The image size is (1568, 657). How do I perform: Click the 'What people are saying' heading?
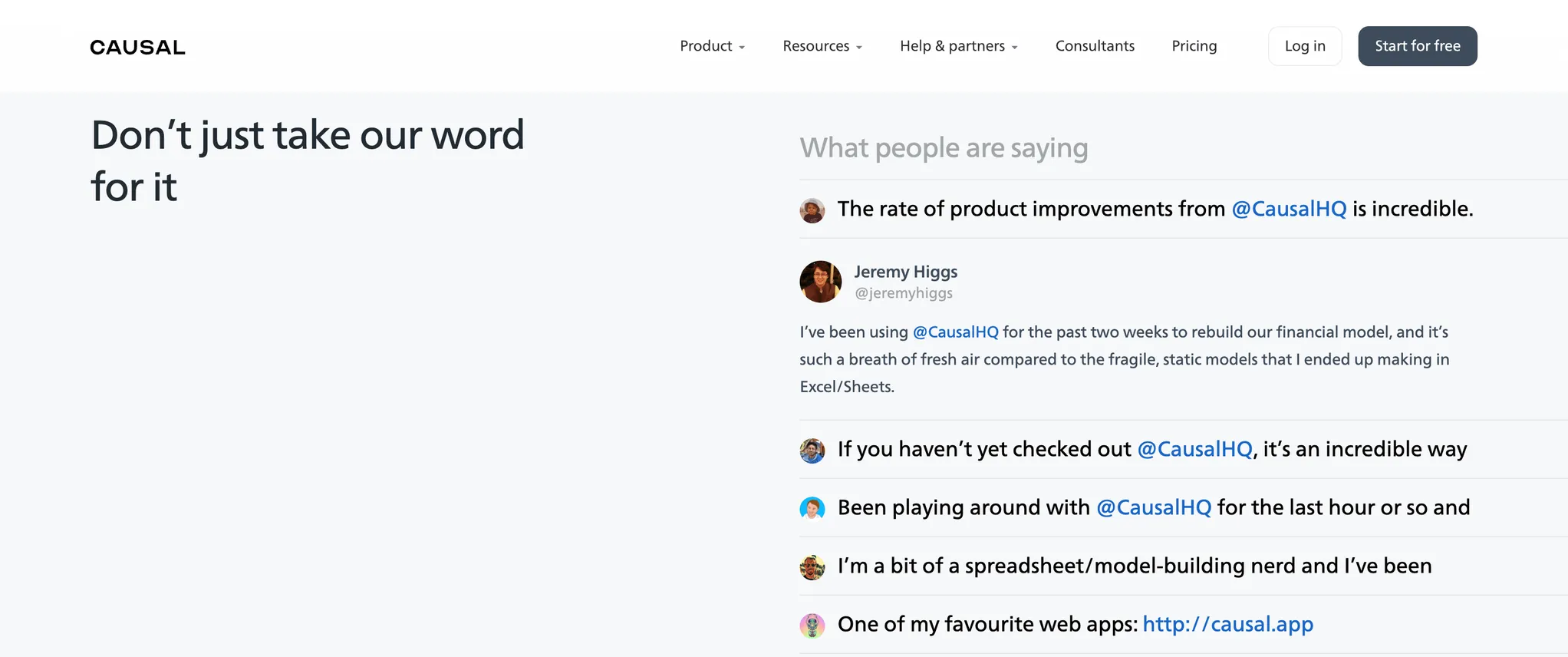point(944,148)
